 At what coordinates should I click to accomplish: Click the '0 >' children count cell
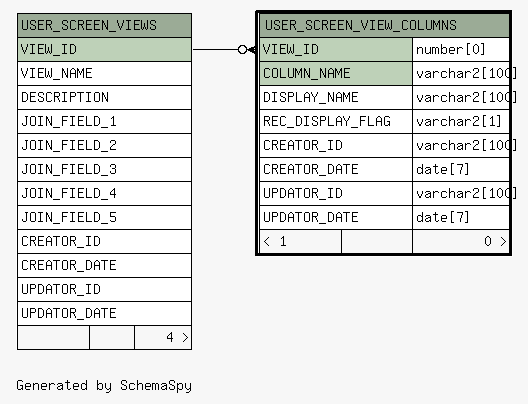(461, 241)
